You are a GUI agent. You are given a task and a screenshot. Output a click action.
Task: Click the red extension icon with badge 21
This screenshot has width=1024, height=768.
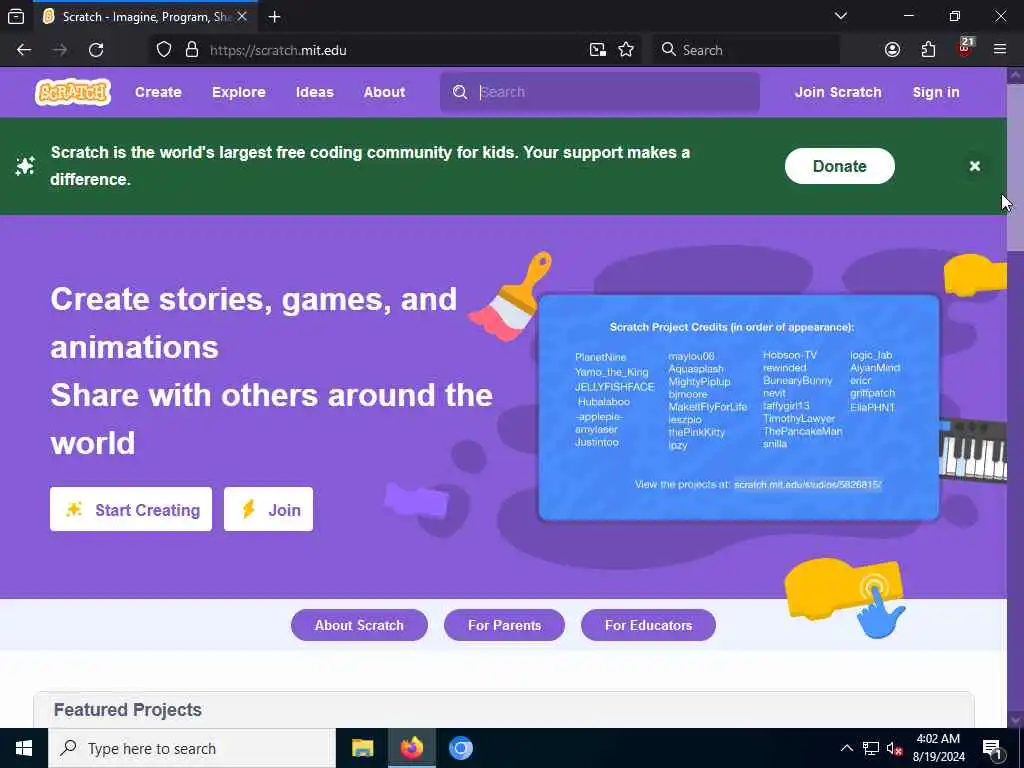click(965, 48)
